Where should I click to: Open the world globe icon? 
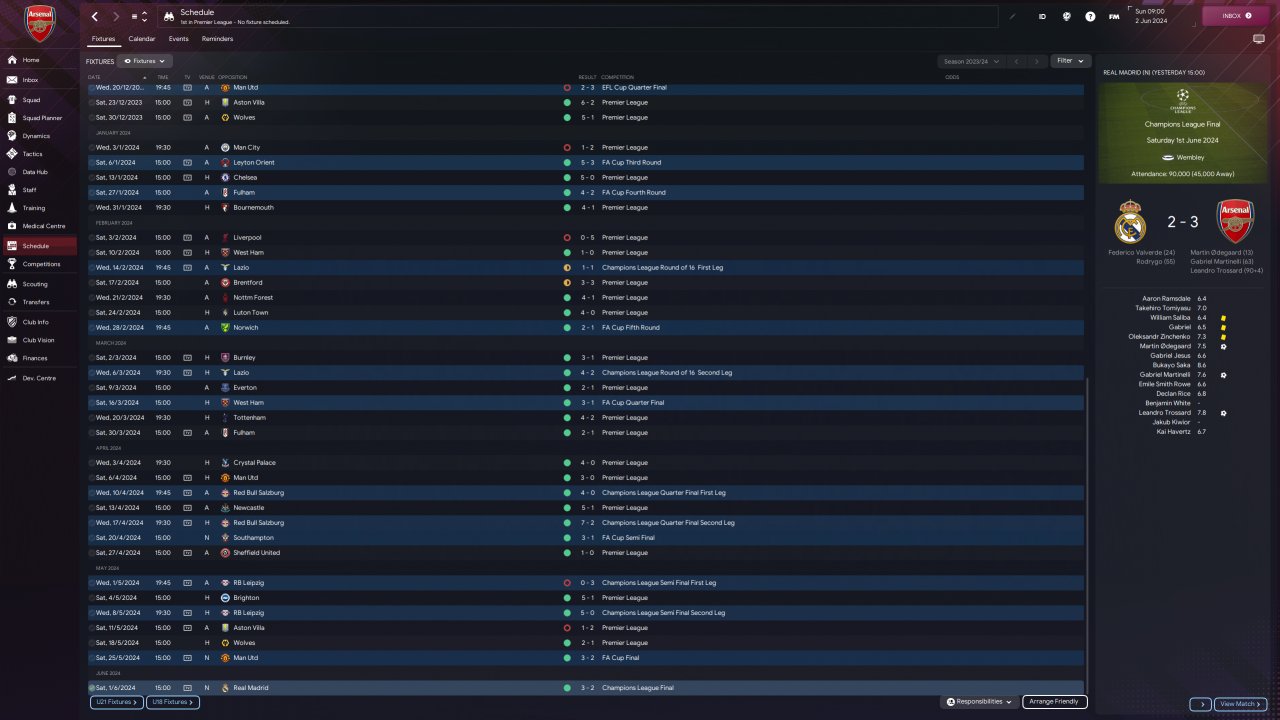click(1067, 16)
